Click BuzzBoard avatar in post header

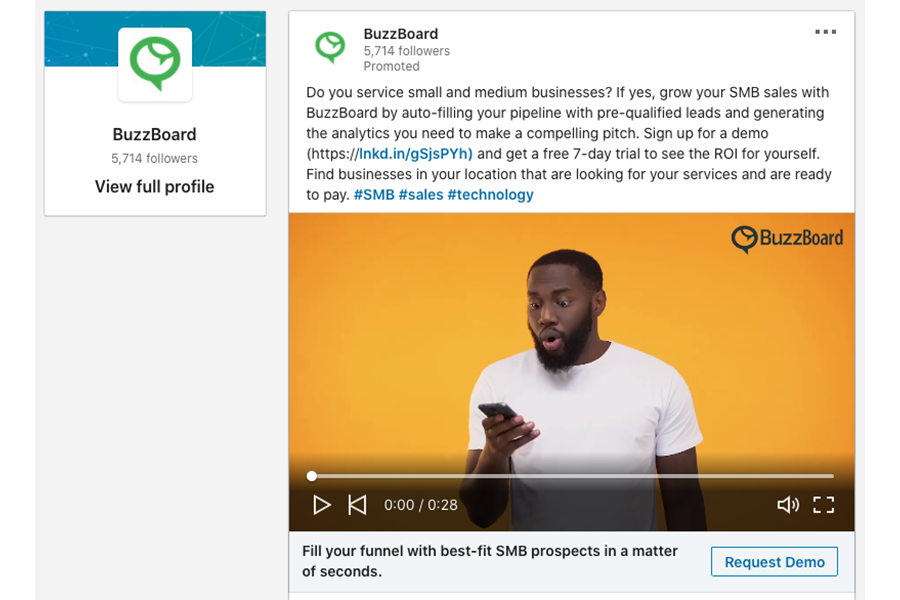(330, 47)
